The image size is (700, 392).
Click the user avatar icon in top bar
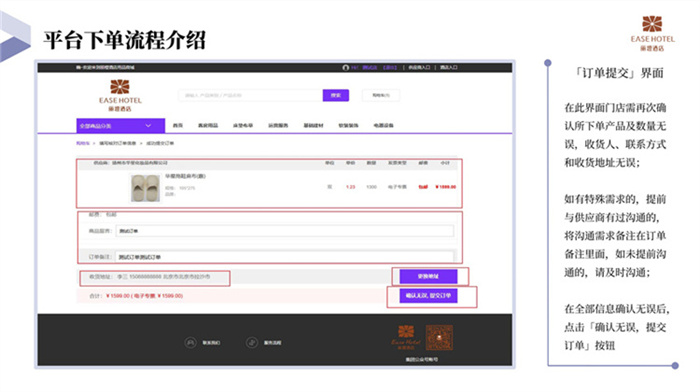coord(346,67)
